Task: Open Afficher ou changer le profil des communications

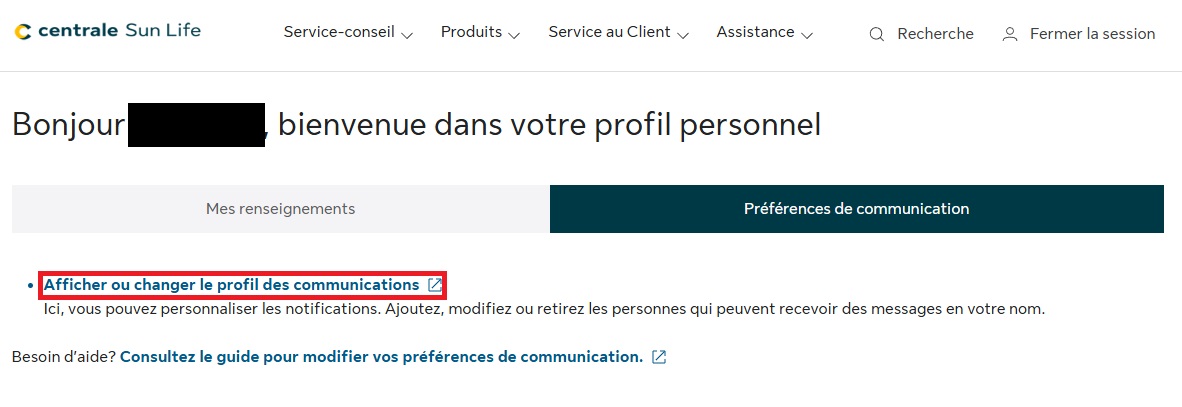Action: [x=231, y=285]
